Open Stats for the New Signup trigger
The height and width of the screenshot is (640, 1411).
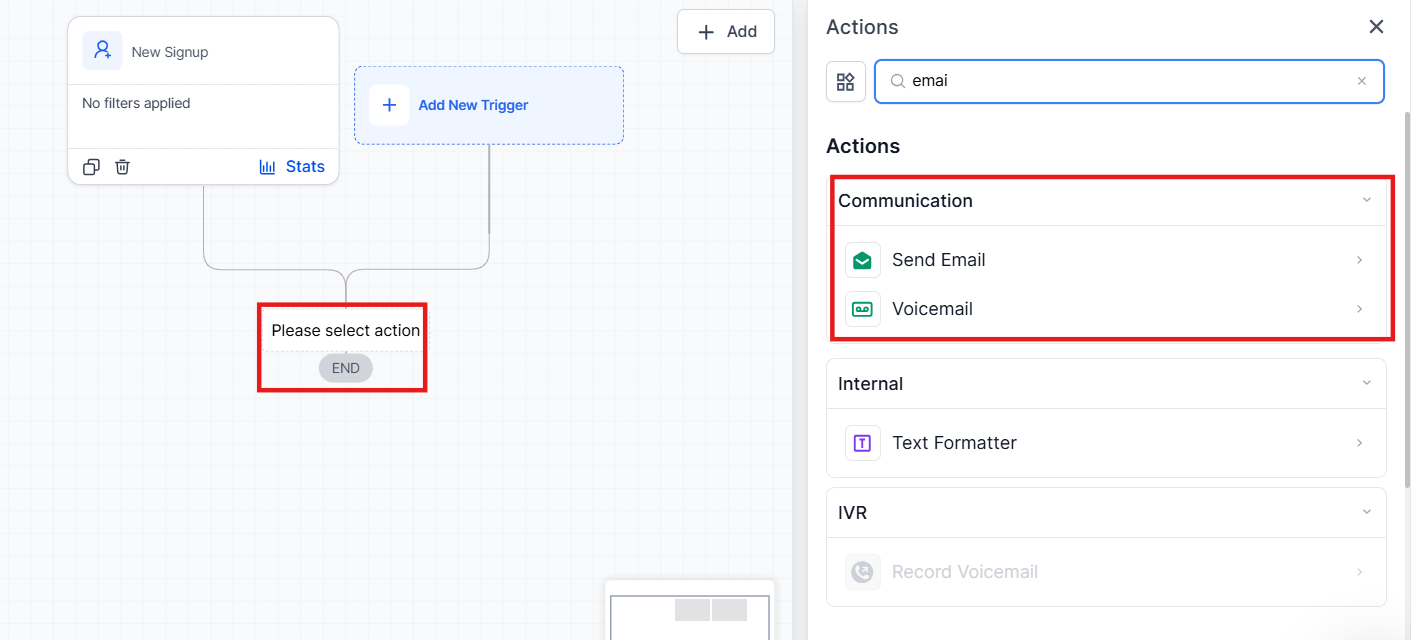(x=292, y=167)
